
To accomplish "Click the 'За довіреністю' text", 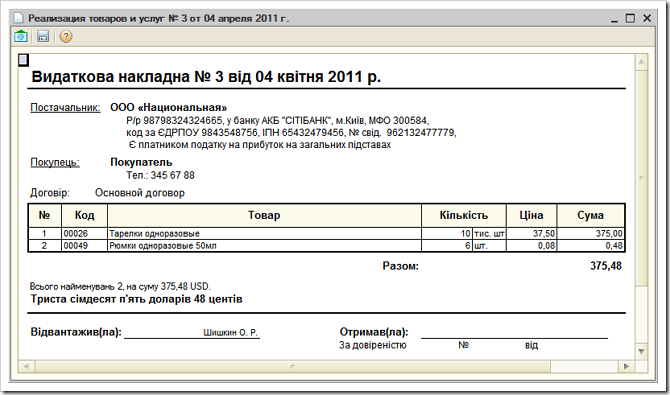I will pos(373,345).
